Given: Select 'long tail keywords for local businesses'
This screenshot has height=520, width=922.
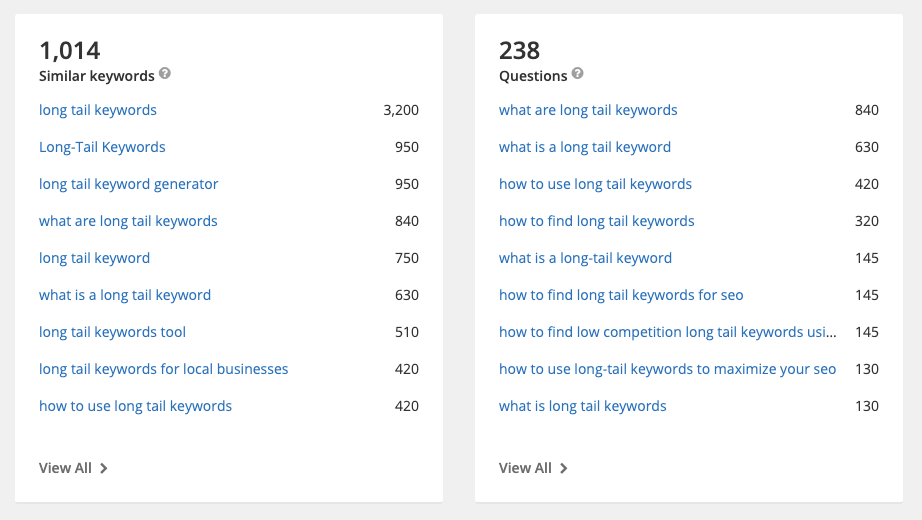Looking at the screenshot, I should click(x=163, y=369).
